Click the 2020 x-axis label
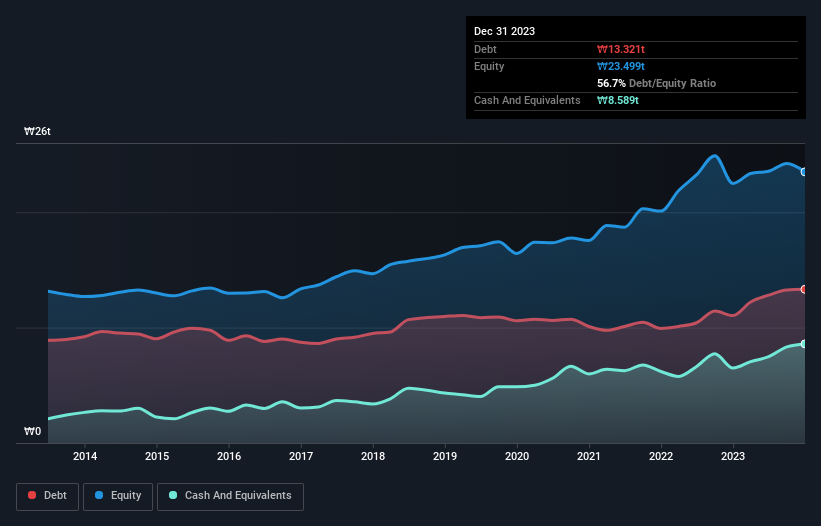Viewport: 821px width, 526px height. pyautogui.click(x=517, y=456)
